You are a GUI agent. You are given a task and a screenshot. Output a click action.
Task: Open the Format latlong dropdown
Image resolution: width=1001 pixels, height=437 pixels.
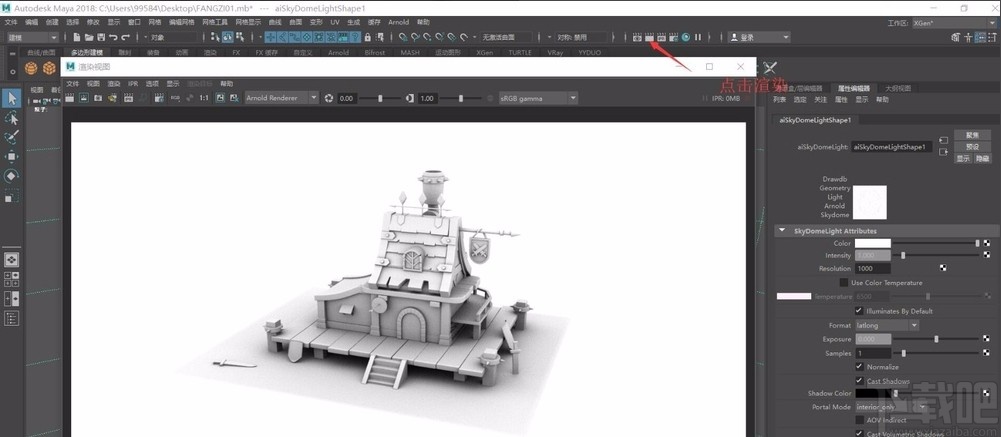887,325
